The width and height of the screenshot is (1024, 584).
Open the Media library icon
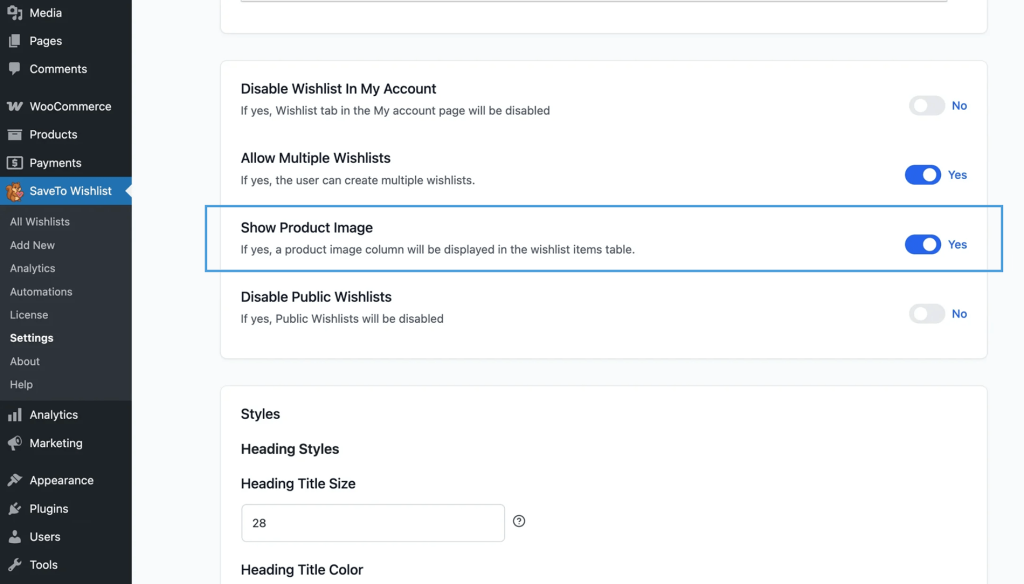pyautogui.click(x=14, y=11)
